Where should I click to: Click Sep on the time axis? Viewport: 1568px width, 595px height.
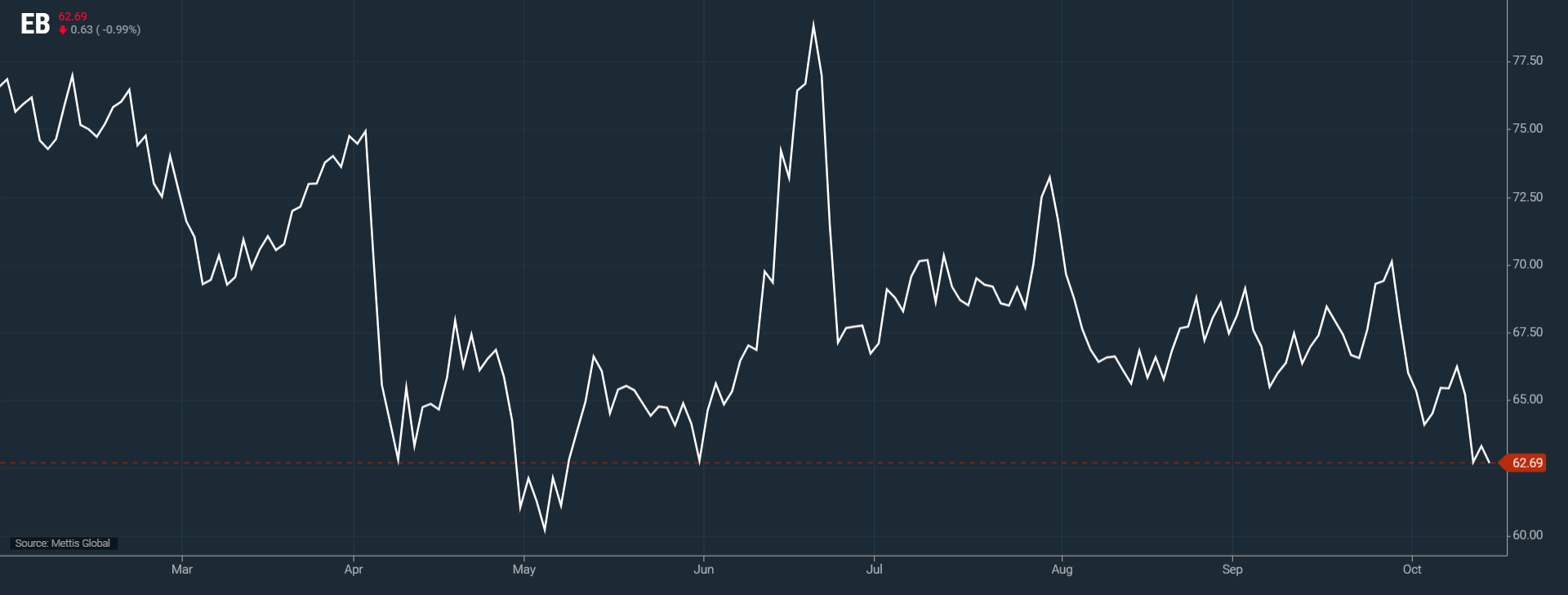(x=1232, y=570)
